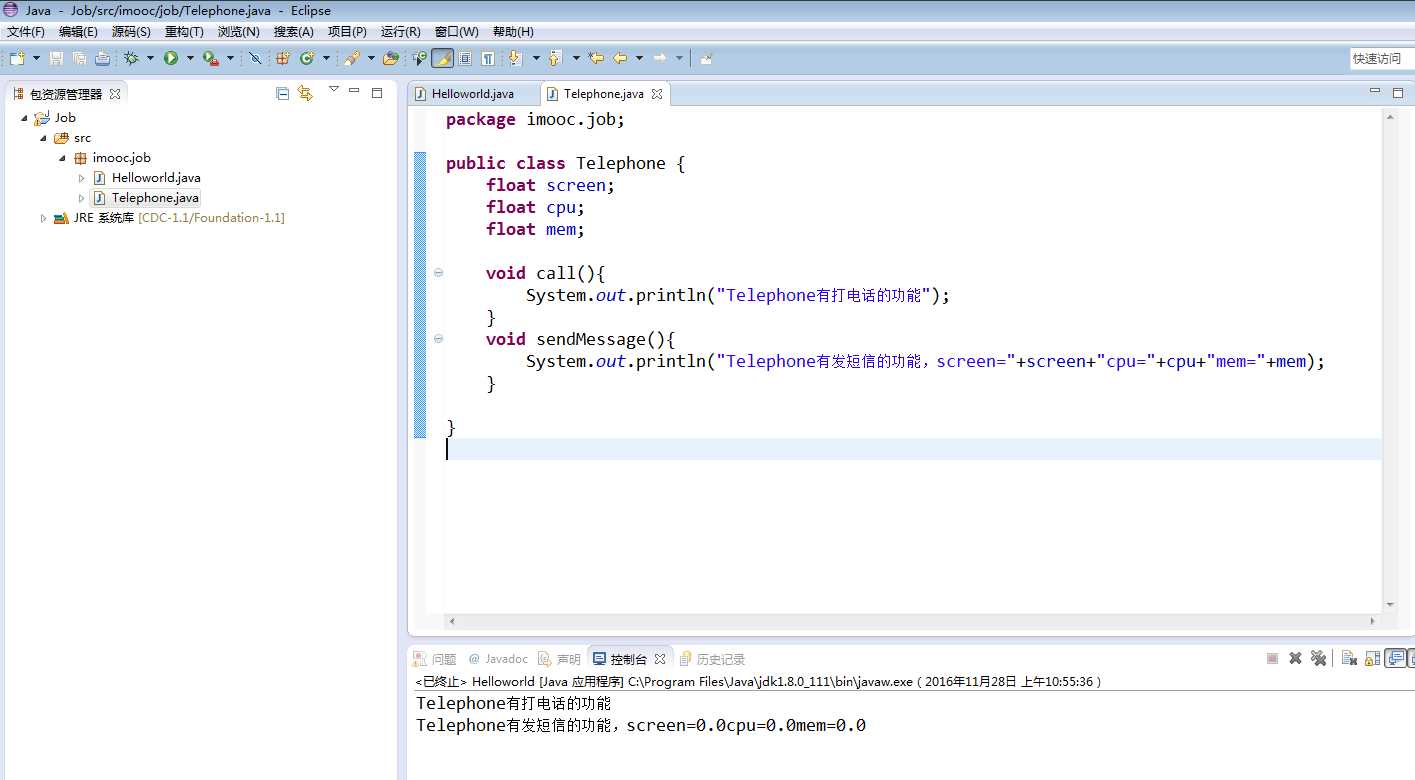Open the New file dropdown arrow
1415x780 pixels.
(x=35, y=58)
